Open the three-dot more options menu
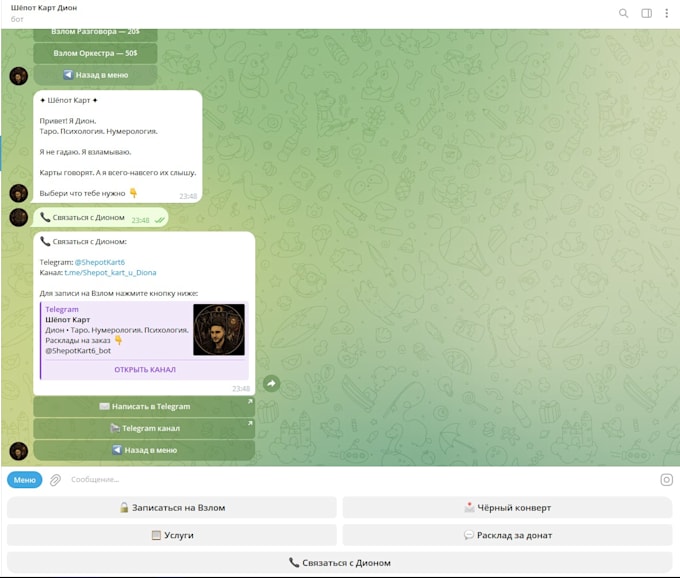Screen dimensions: 680x578 click(667, 13)
